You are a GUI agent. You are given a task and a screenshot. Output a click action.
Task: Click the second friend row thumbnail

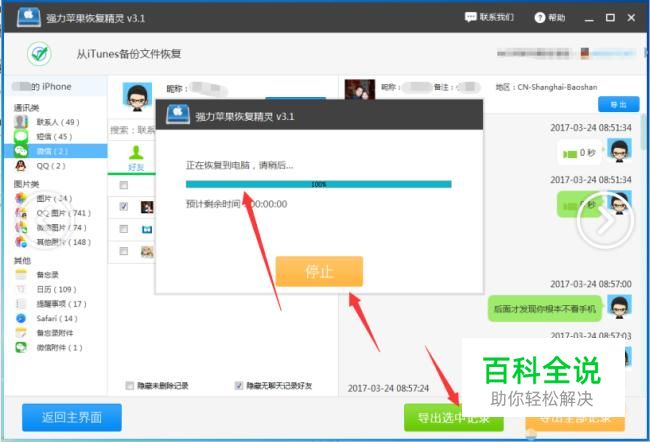[147, 207]
